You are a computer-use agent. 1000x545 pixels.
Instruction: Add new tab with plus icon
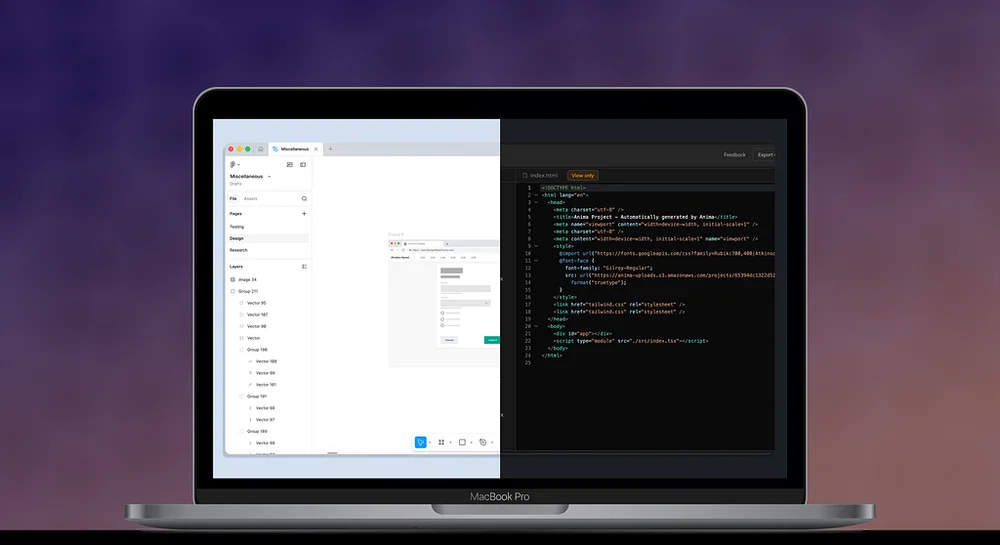(x=330, y=149)
